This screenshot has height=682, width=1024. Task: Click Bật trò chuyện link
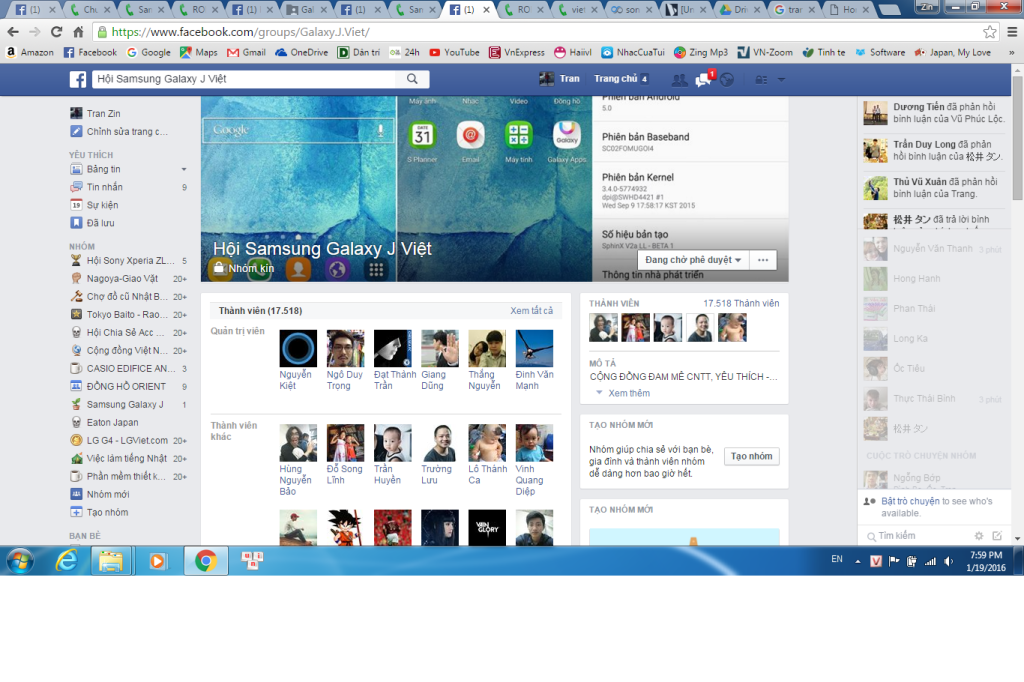point(911,501)
